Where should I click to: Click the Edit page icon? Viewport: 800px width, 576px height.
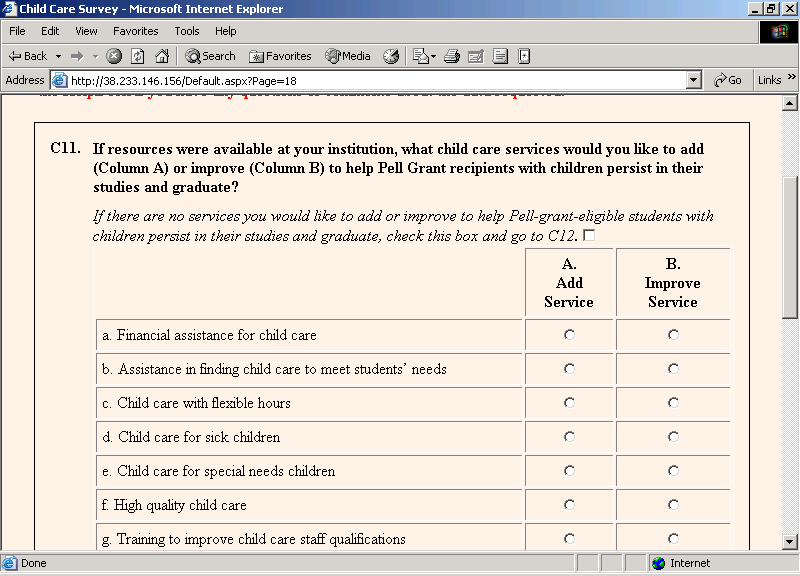tap(476, 56)
